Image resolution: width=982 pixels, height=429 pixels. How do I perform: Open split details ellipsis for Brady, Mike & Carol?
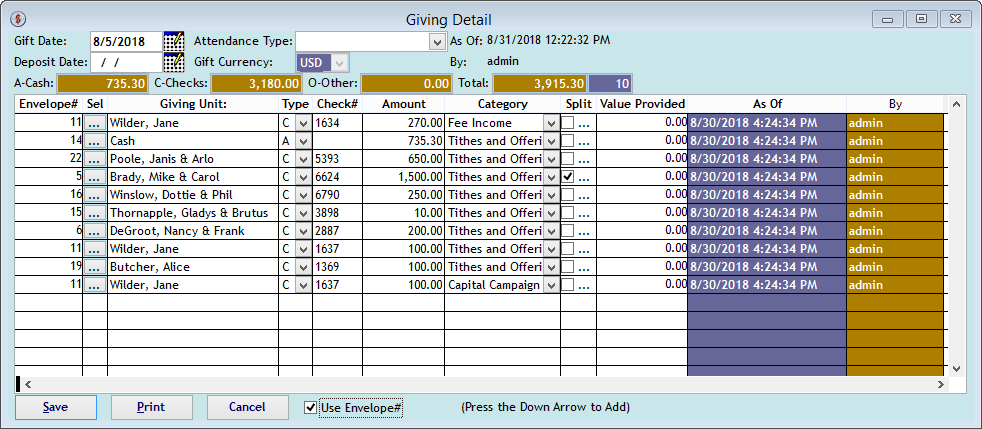(584, 177)
